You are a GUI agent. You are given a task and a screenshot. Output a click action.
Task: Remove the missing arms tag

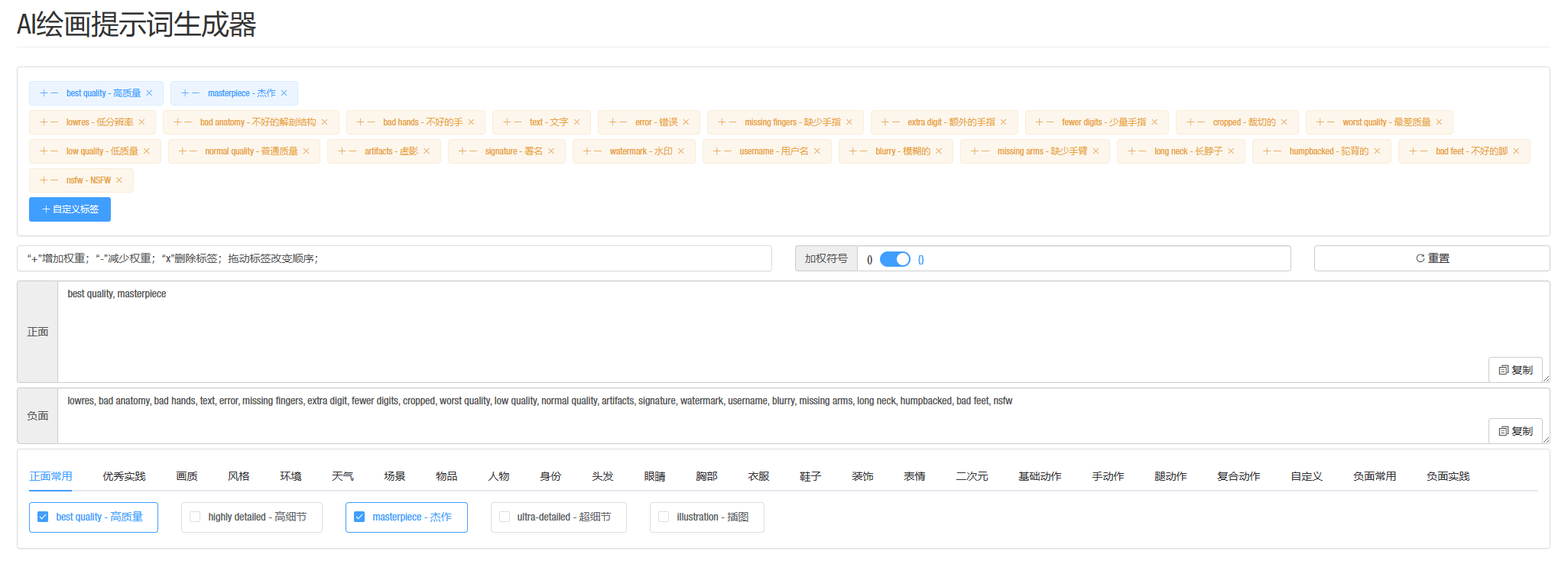tap(1096, 151)
